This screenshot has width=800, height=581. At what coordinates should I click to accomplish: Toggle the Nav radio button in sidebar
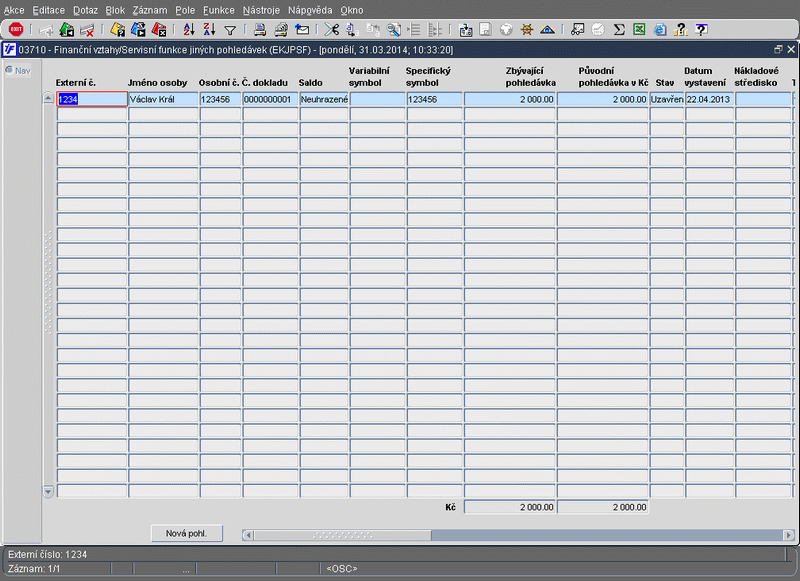9,70
